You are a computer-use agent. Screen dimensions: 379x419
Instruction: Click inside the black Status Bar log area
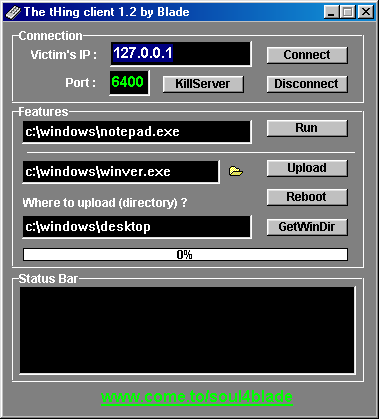coord(187,330)
